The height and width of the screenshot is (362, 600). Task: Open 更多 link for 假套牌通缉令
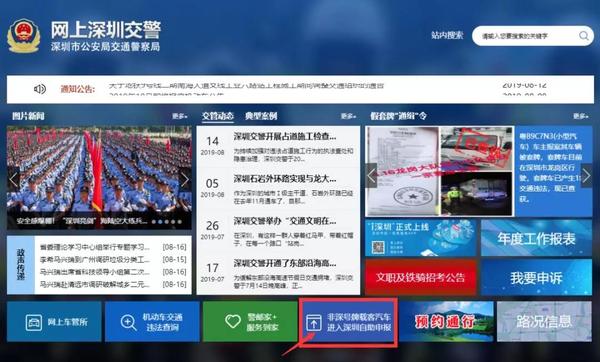click(580, 116)
